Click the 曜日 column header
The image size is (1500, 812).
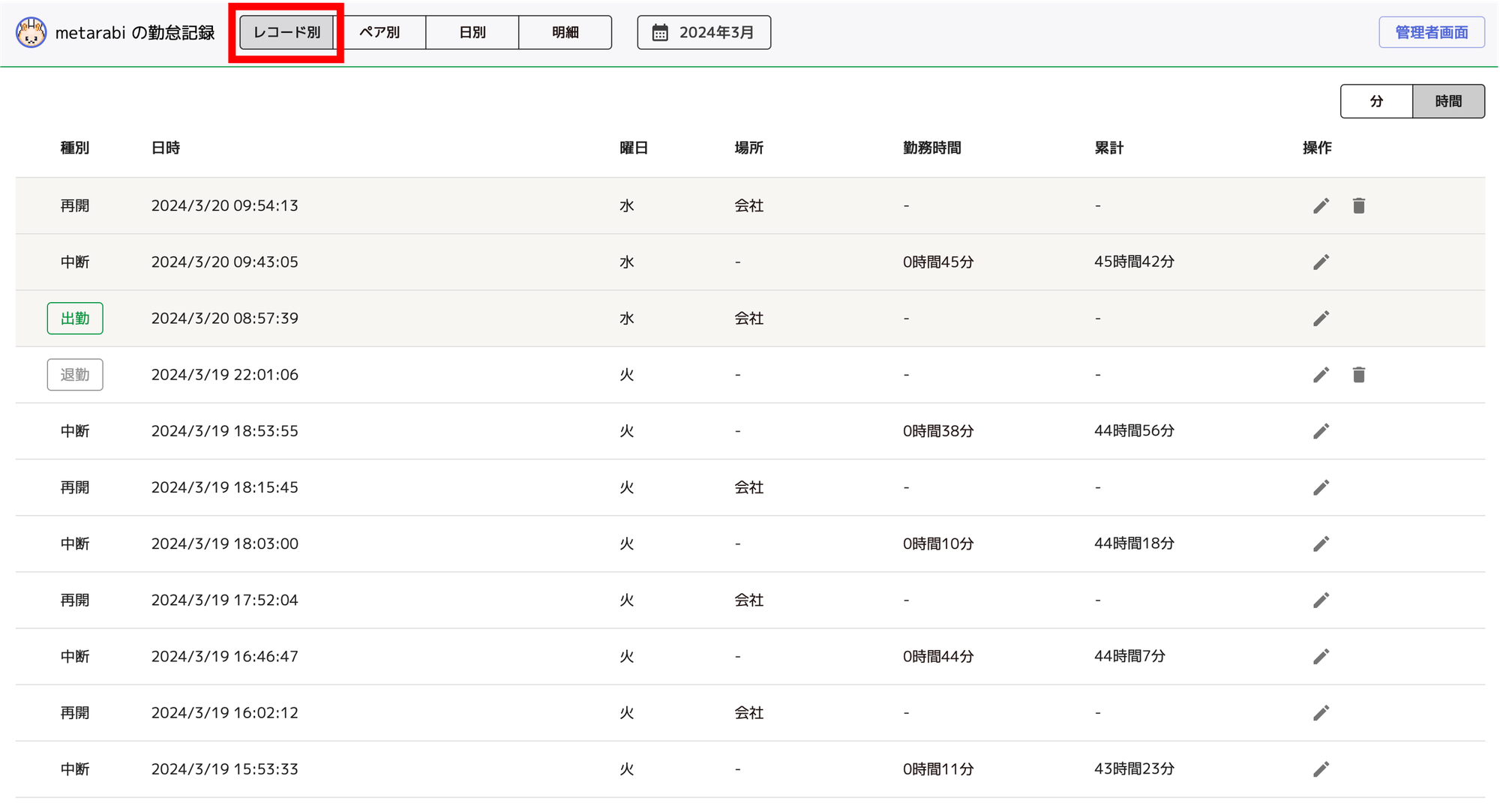(x=634, y=148)
